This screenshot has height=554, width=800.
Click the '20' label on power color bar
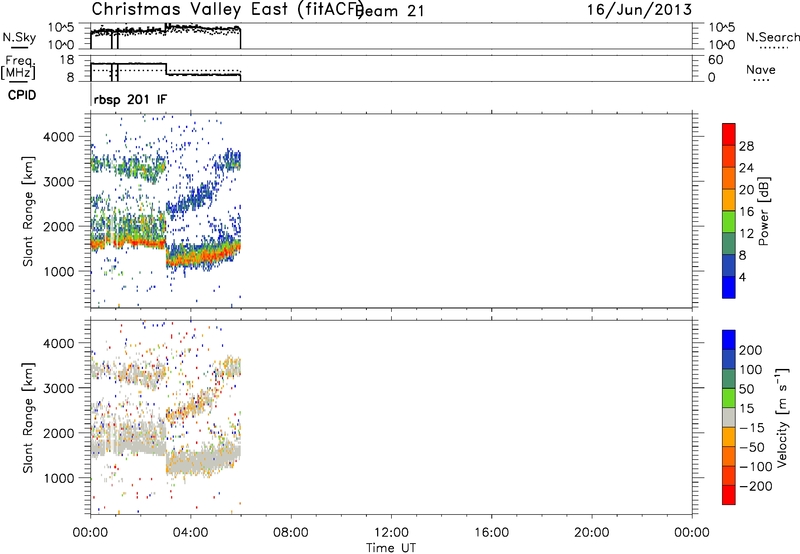click(746, 190)
